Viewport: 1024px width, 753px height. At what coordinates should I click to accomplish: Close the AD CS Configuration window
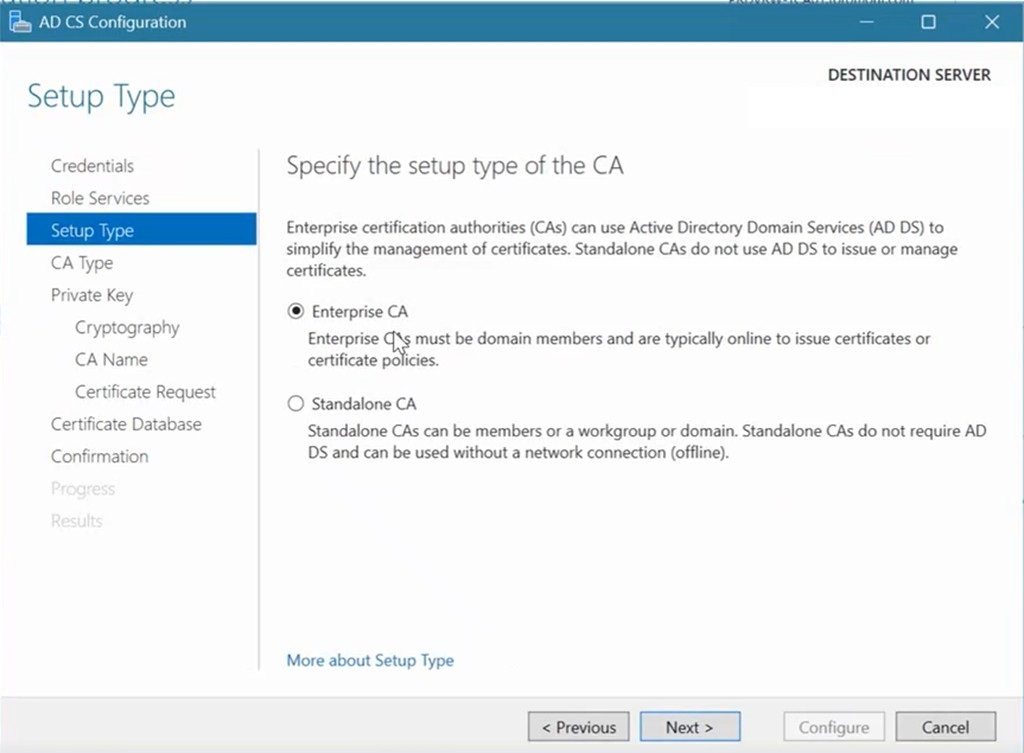point(991,22)
